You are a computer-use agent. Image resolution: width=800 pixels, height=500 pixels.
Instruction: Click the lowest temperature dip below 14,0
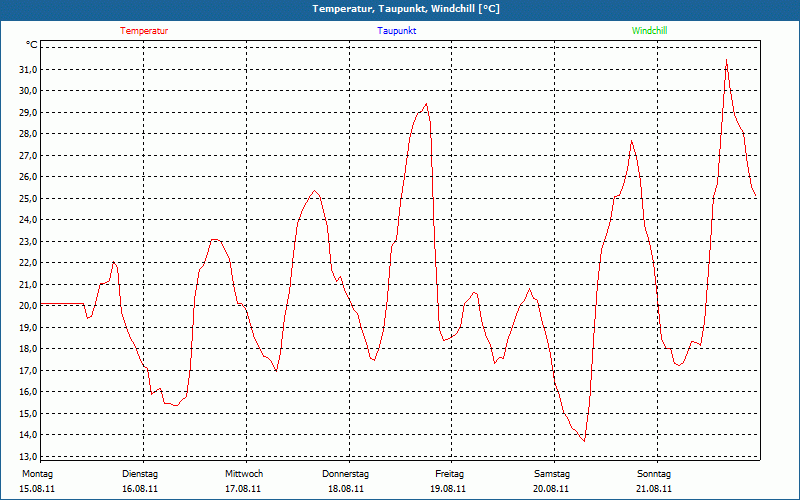coord(584,441)
